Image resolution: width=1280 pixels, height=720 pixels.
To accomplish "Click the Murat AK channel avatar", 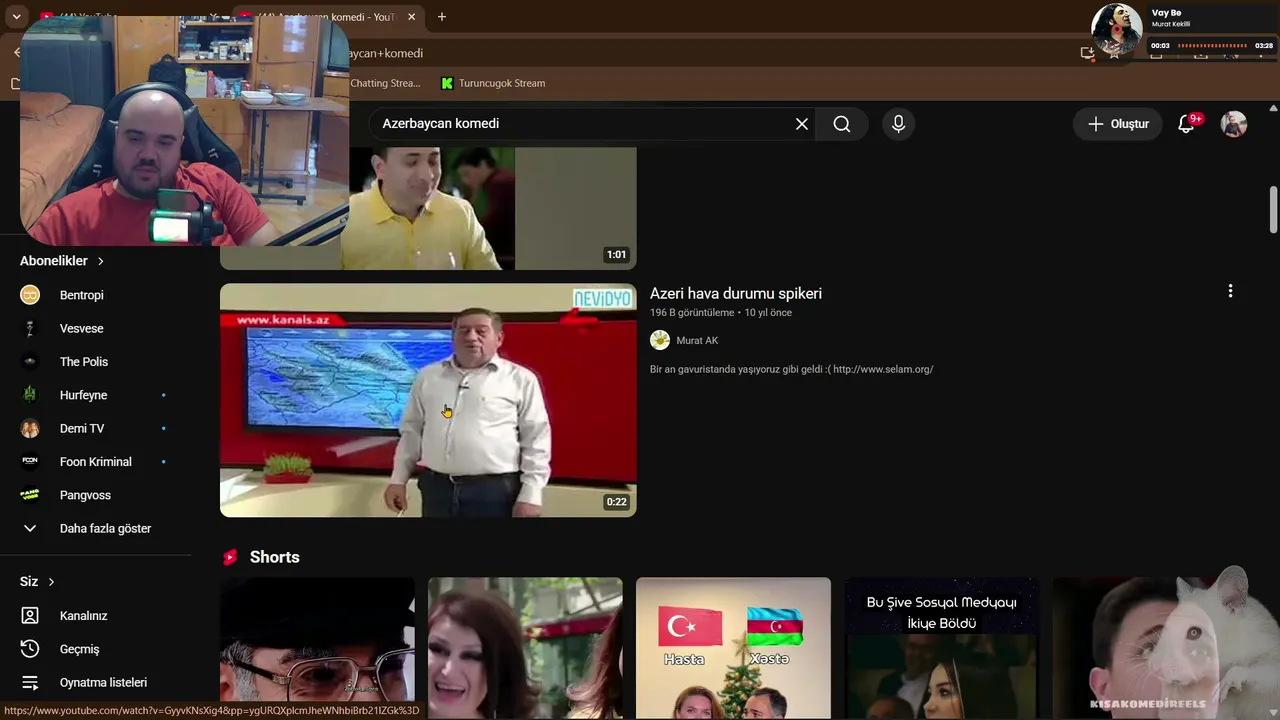I will pyautogui.click(x=660, y=340).
